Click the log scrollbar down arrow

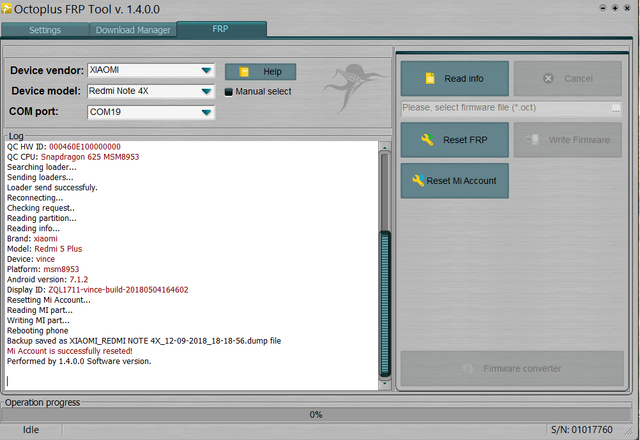[384, 383]
